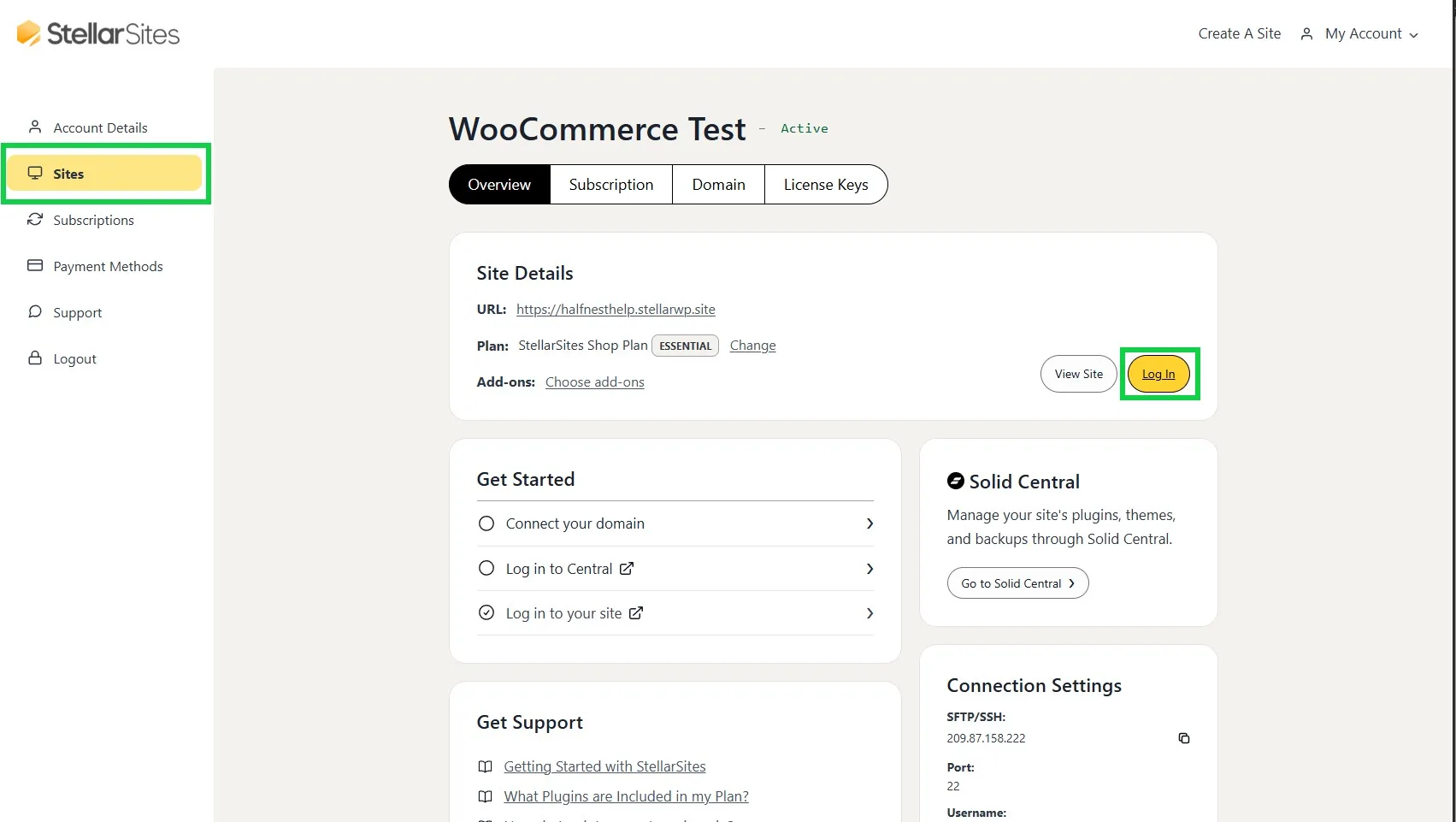
Task: Go to Payment Methods
Action: 108,266
